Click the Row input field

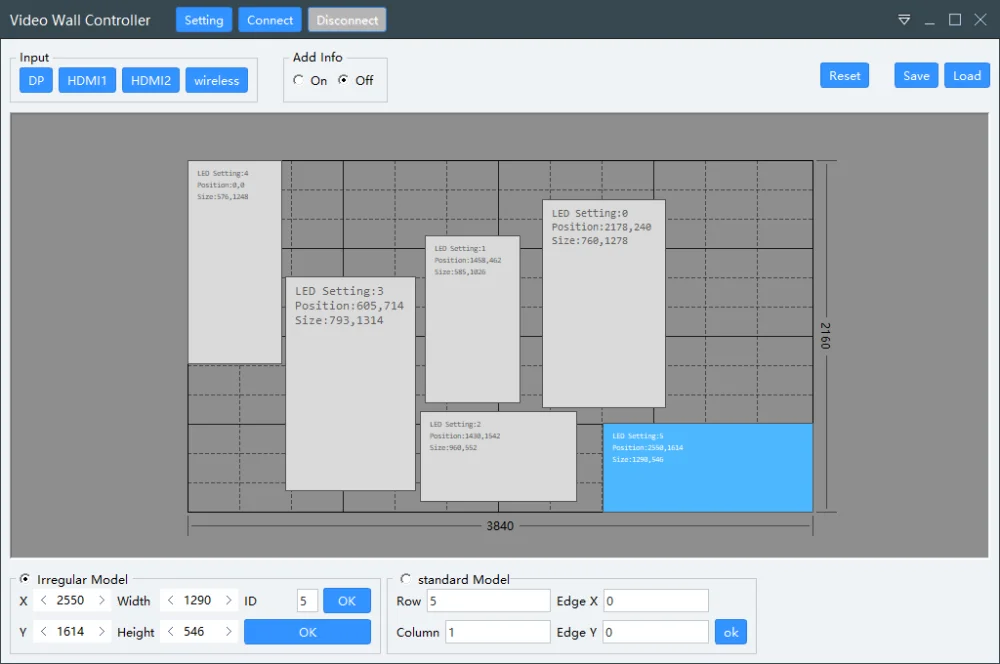click(x=489, y=601)
